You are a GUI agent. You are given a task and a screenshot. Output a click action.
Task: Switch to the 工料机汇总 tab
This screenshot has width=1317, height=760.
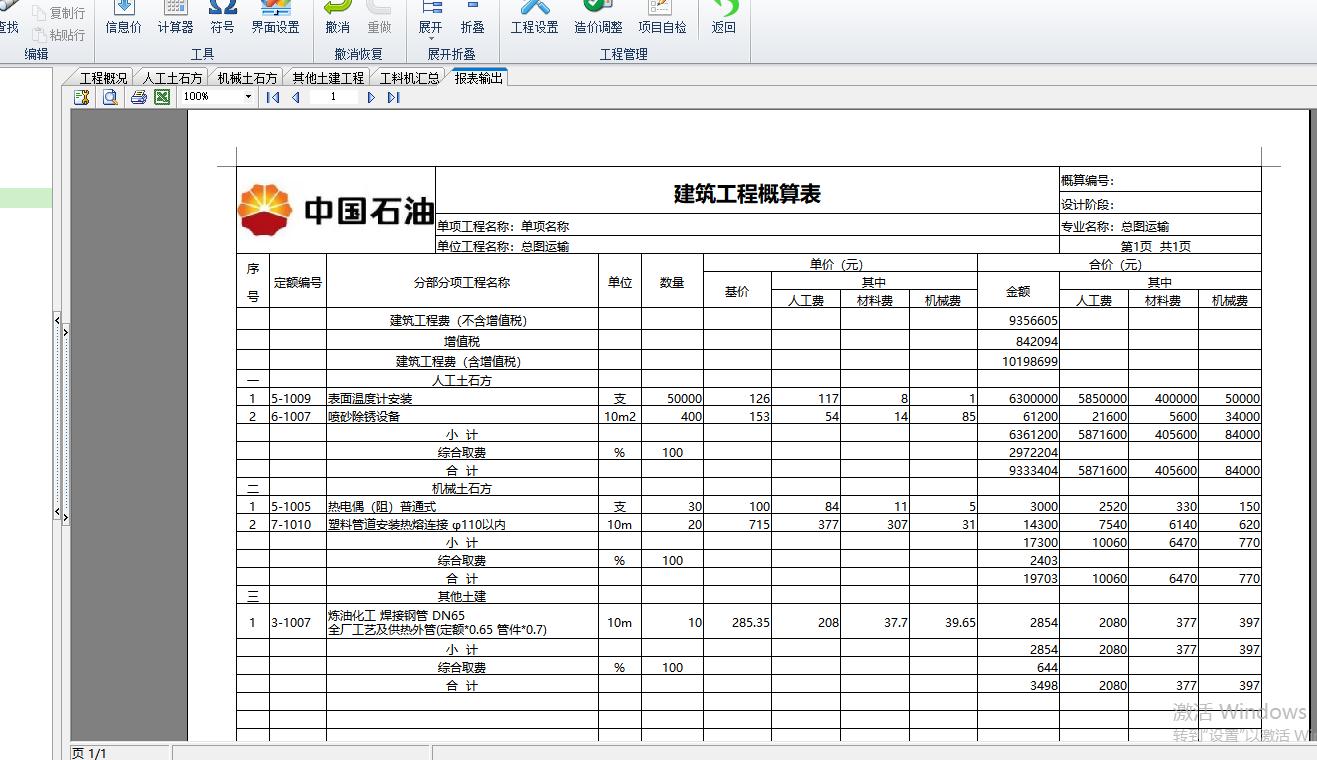409,78
